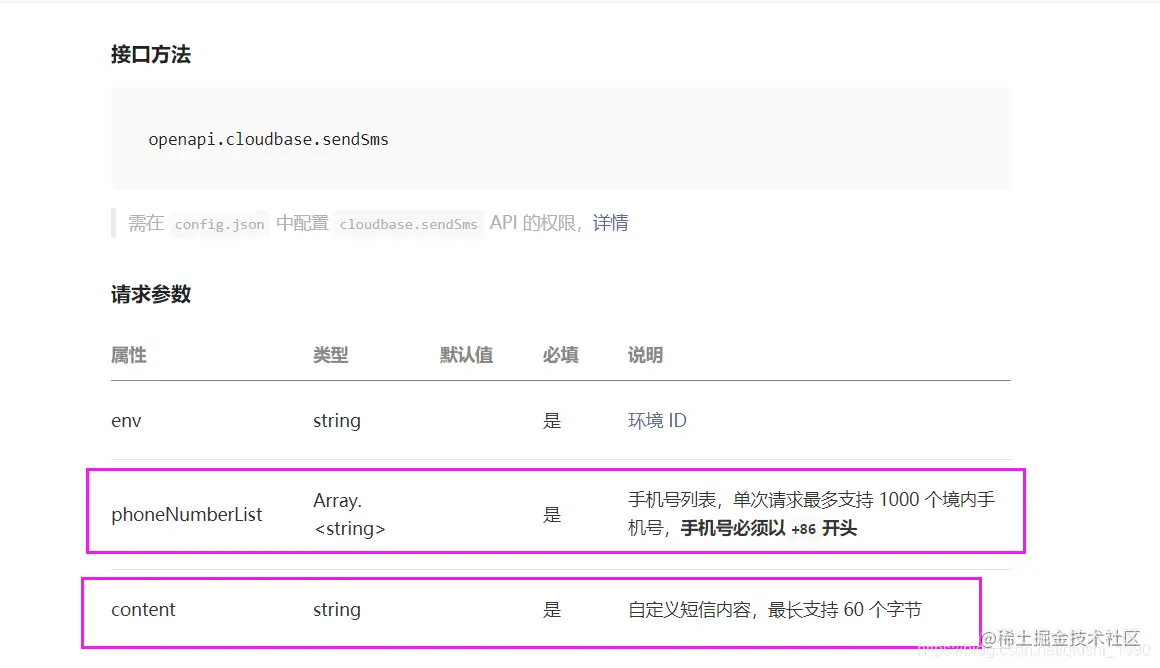Click the 是 cell in content row
This screenshot has width=1160, height=668.
click(x=552, y=610)
